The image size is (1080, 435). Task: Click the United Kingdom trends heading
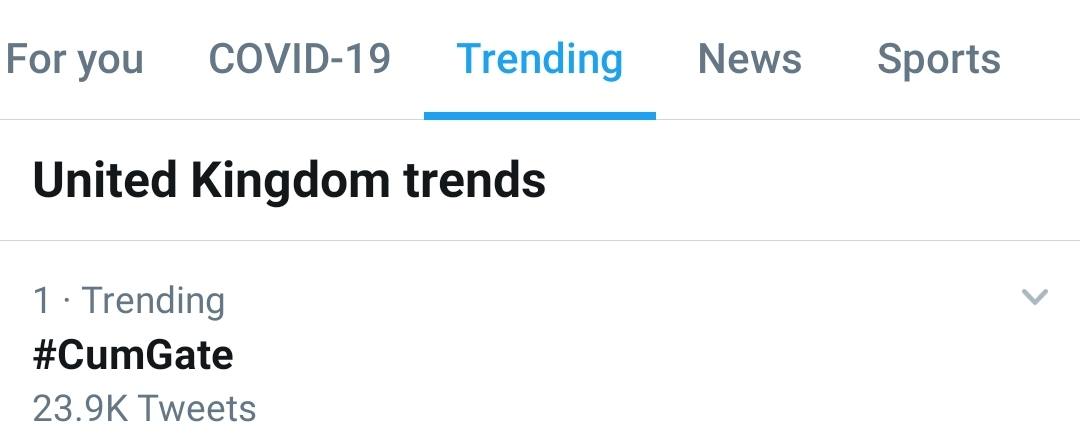coord(289,181)
